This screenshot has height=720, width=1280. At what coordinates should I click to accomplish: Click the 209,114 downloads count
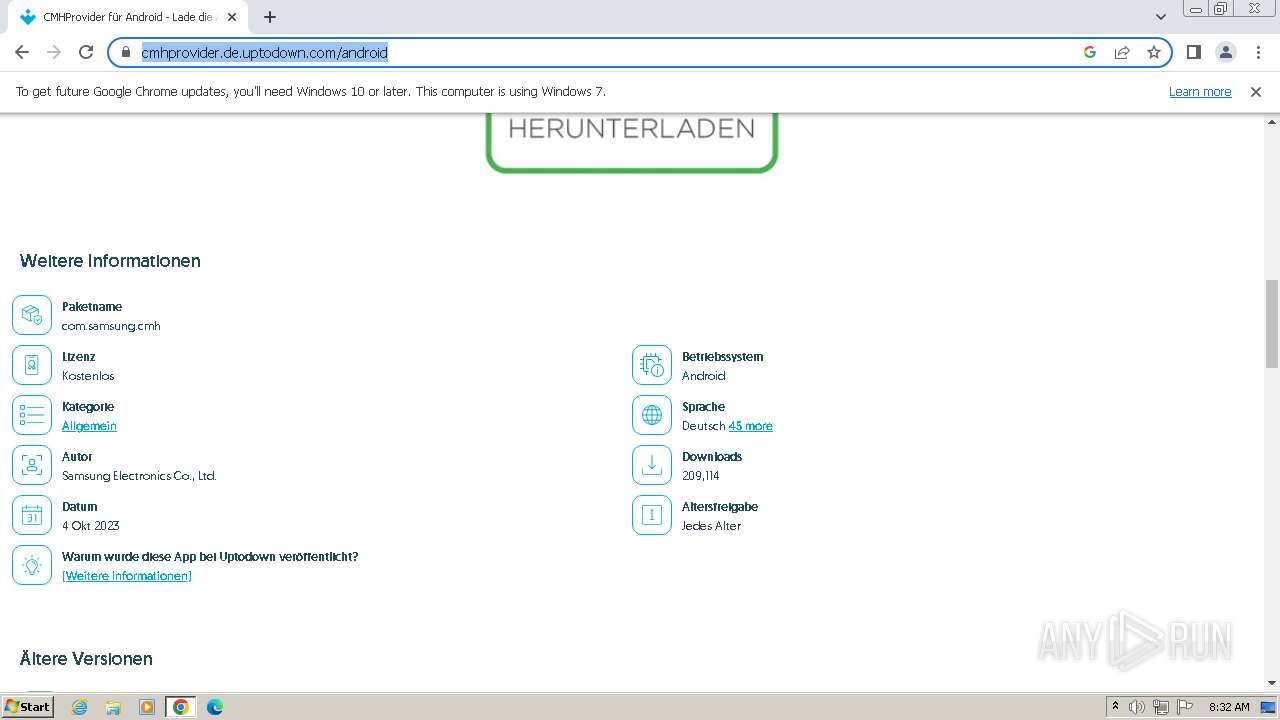pyautogui.click(x=700, y=476)
